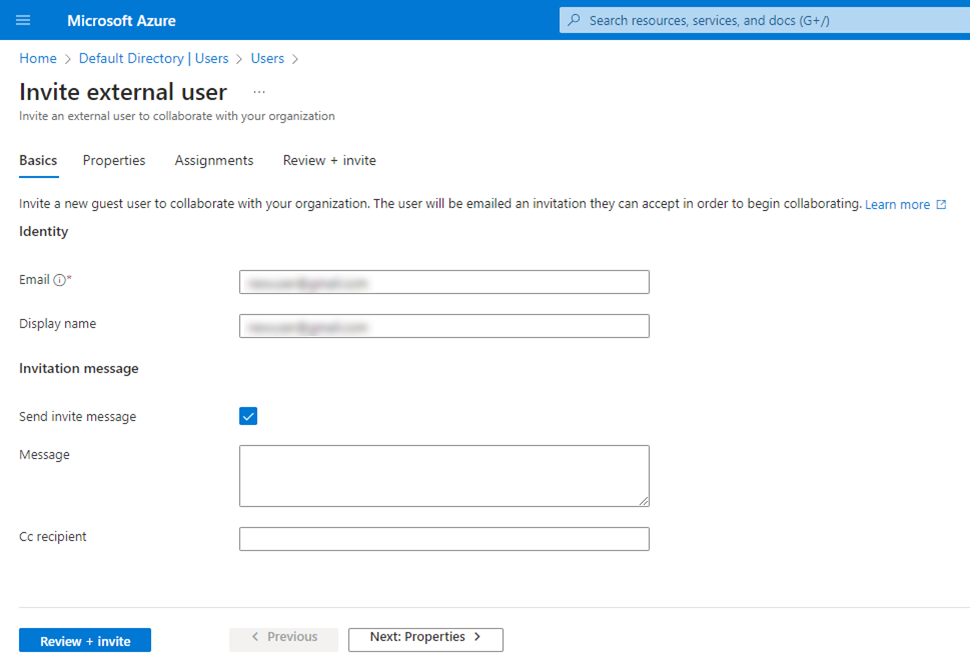Click the search magnifier icon
Image resolution: width=970 pixels, height=668 pixels.
coord(577,20)
